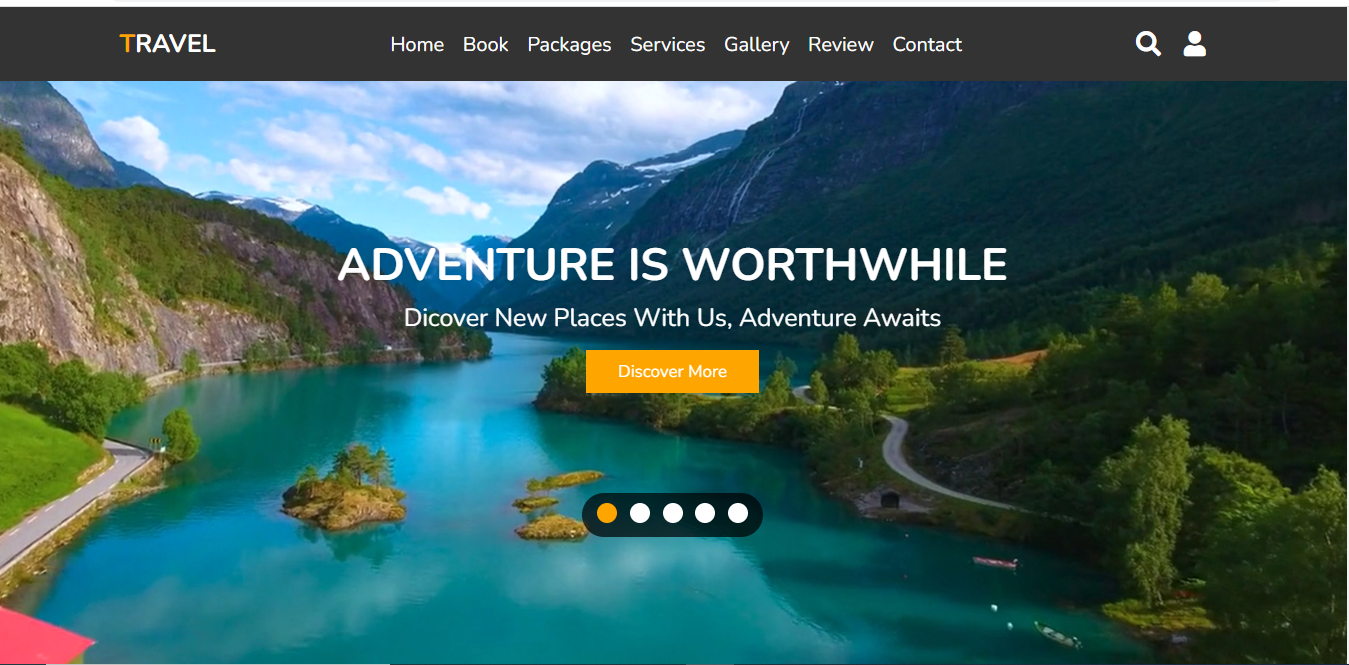Navigate to Packages in the navbar
Screen dimensions: 1349x665
[x=569, y=45]
